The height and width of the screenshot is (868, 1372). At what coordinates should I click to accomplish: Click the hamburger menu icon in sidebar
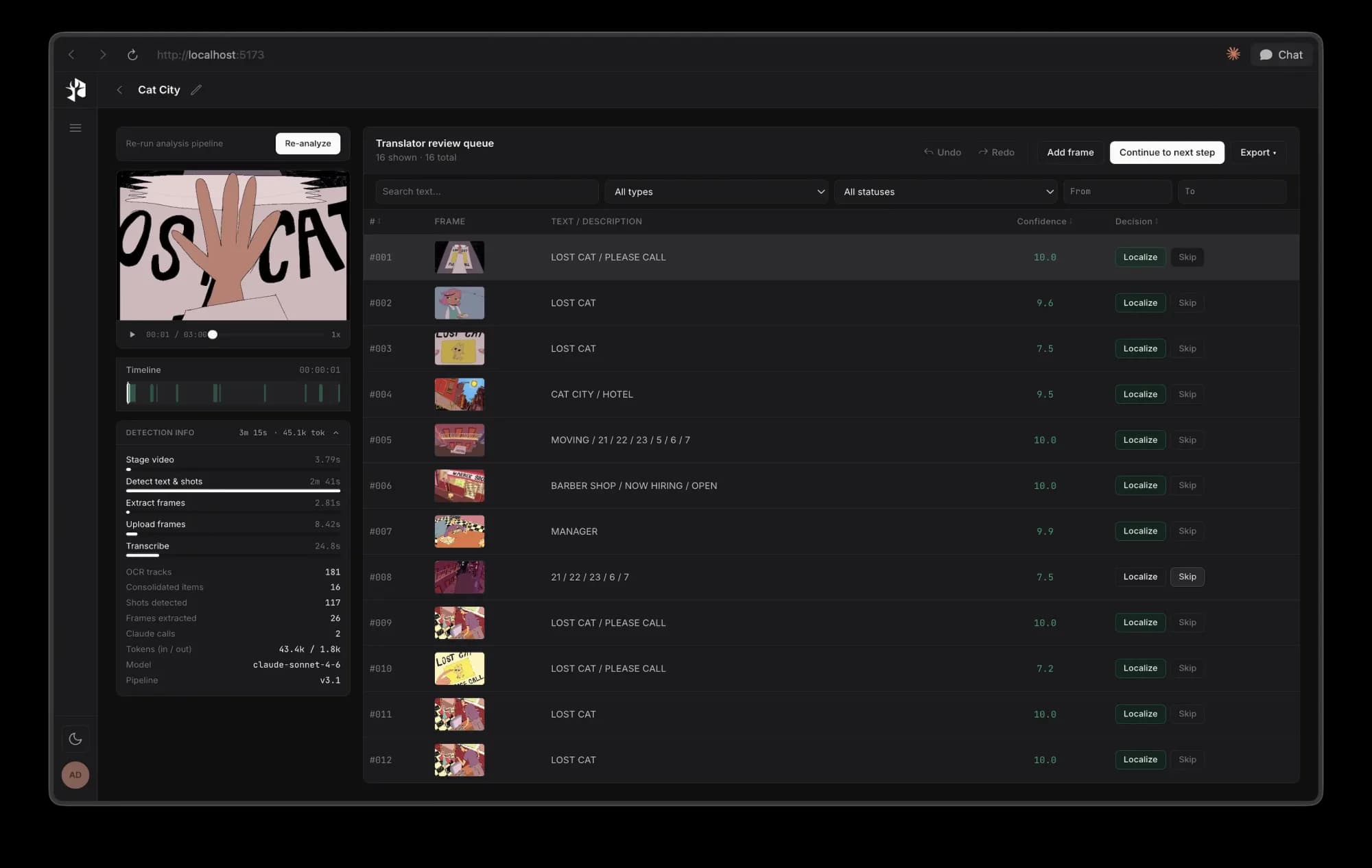pos(75,128)
